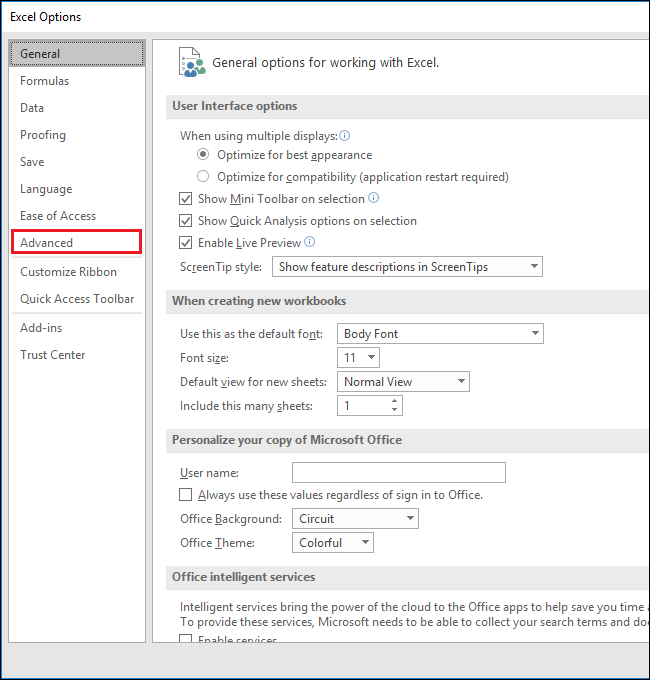Check Always use these values regardless of sign in
Screen dimensions: 650x680
[186, 495]
